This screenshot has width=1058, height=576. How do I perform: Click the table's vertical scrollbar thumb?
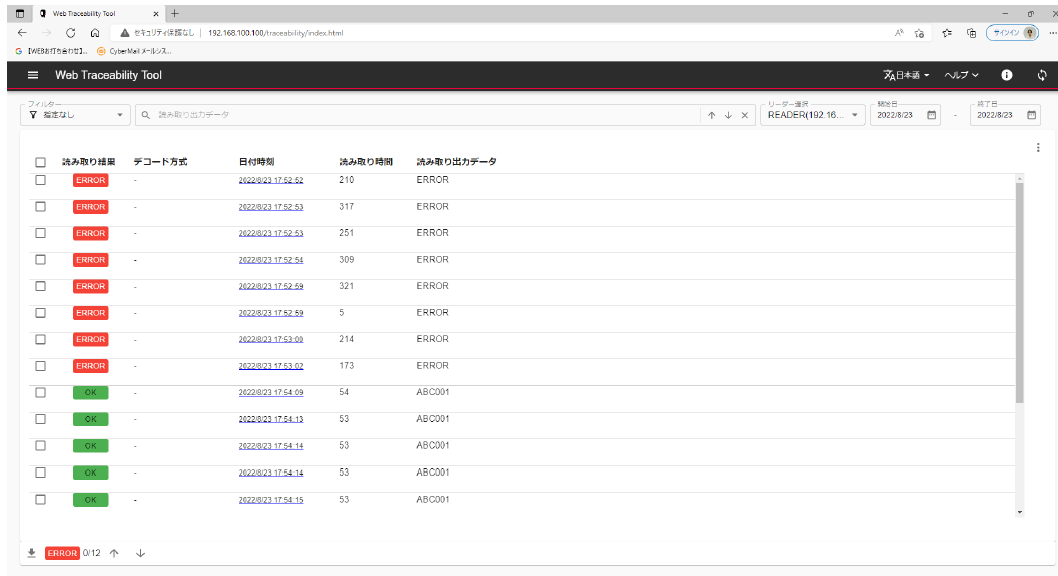[1020, 292]
